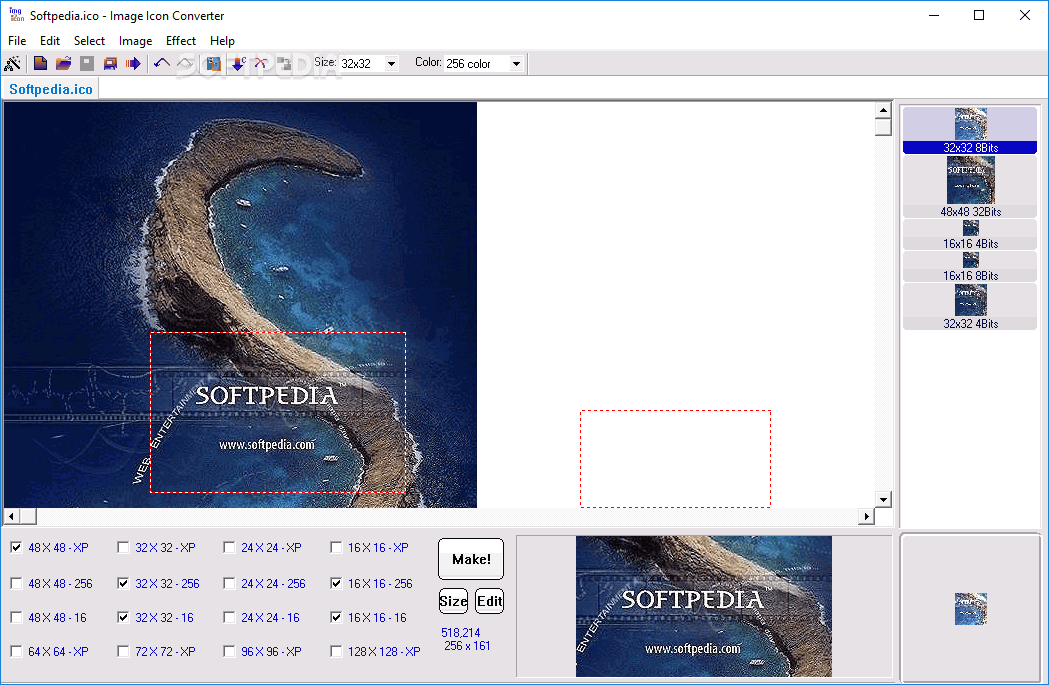The height and width of the screenshot is (685, 1049).
Task: Enable the 48X48-16 format
Action: click(x=17, y=617)
